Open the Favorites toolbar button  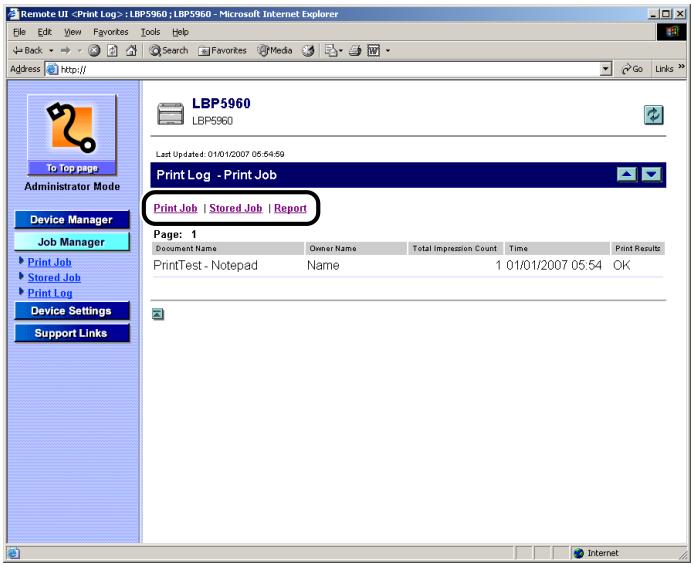pos(222,51)
